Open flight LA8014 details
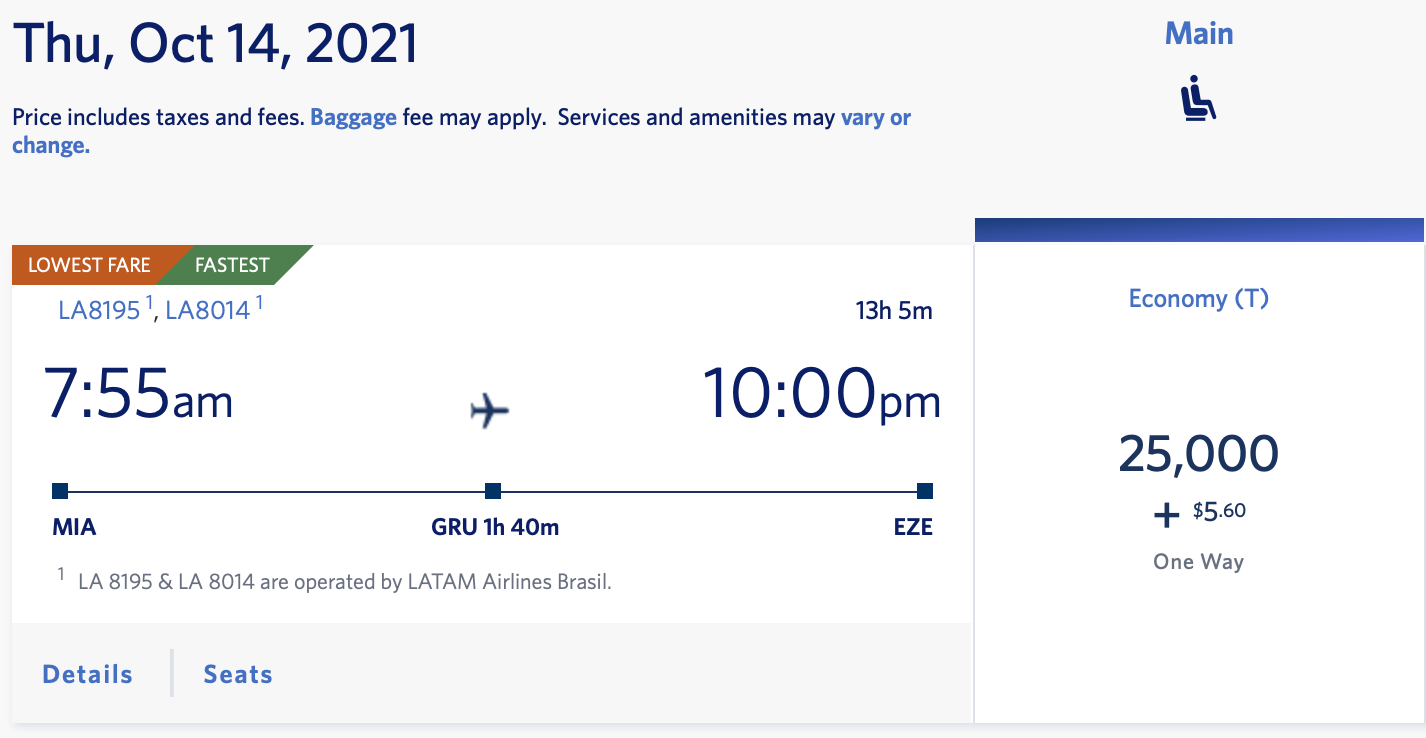Viewport: 1426px width, 738px height. click(x=207, y=310)
